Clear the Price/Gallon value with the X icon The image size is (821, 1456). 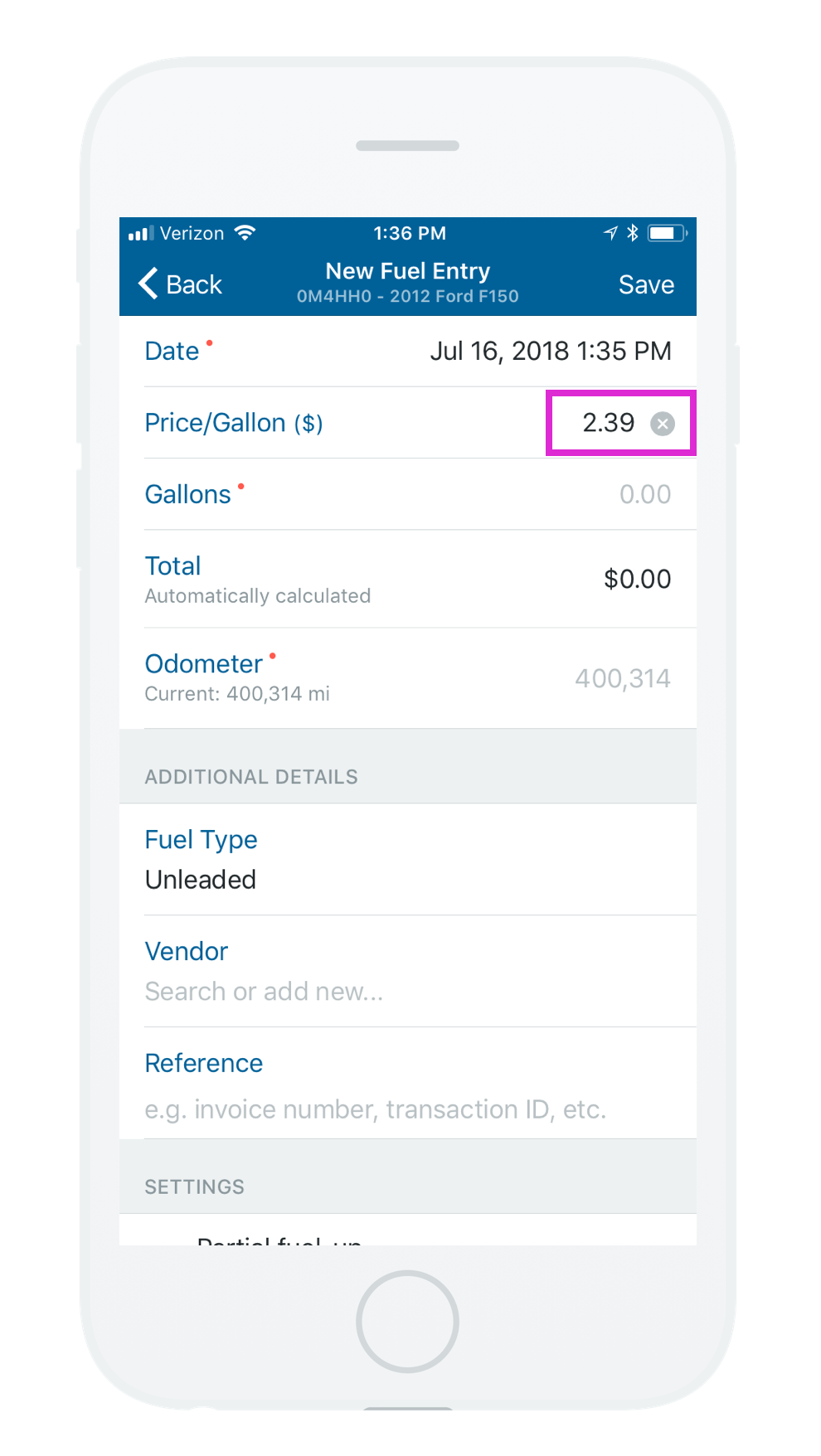662,425
